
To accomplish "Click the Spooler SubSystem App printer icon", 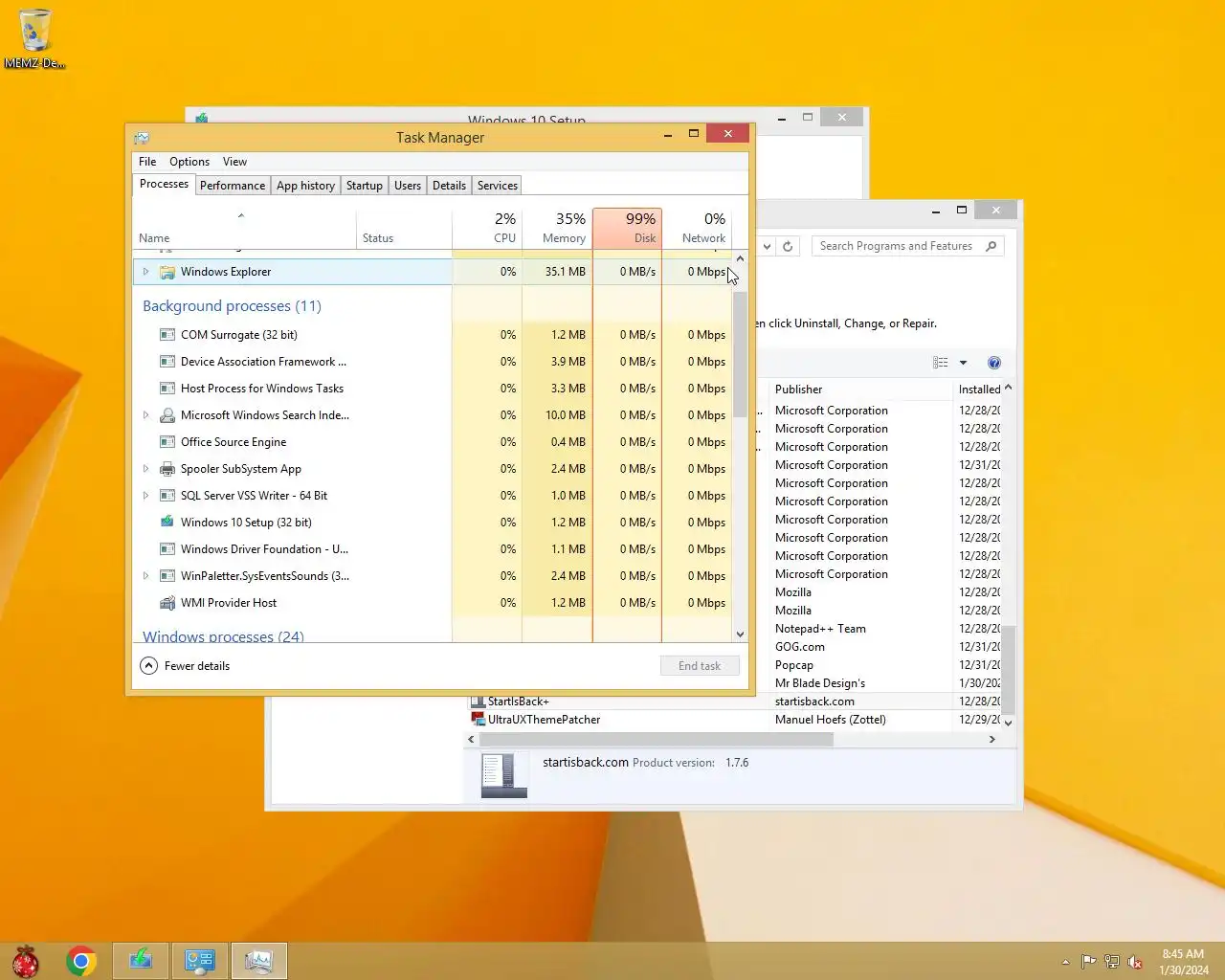I will click(167, 469).
